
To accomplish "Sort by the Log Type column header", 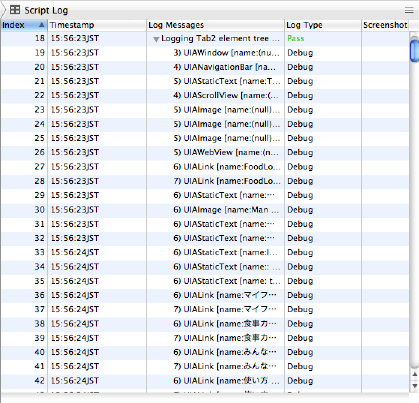I will (323, 25).
